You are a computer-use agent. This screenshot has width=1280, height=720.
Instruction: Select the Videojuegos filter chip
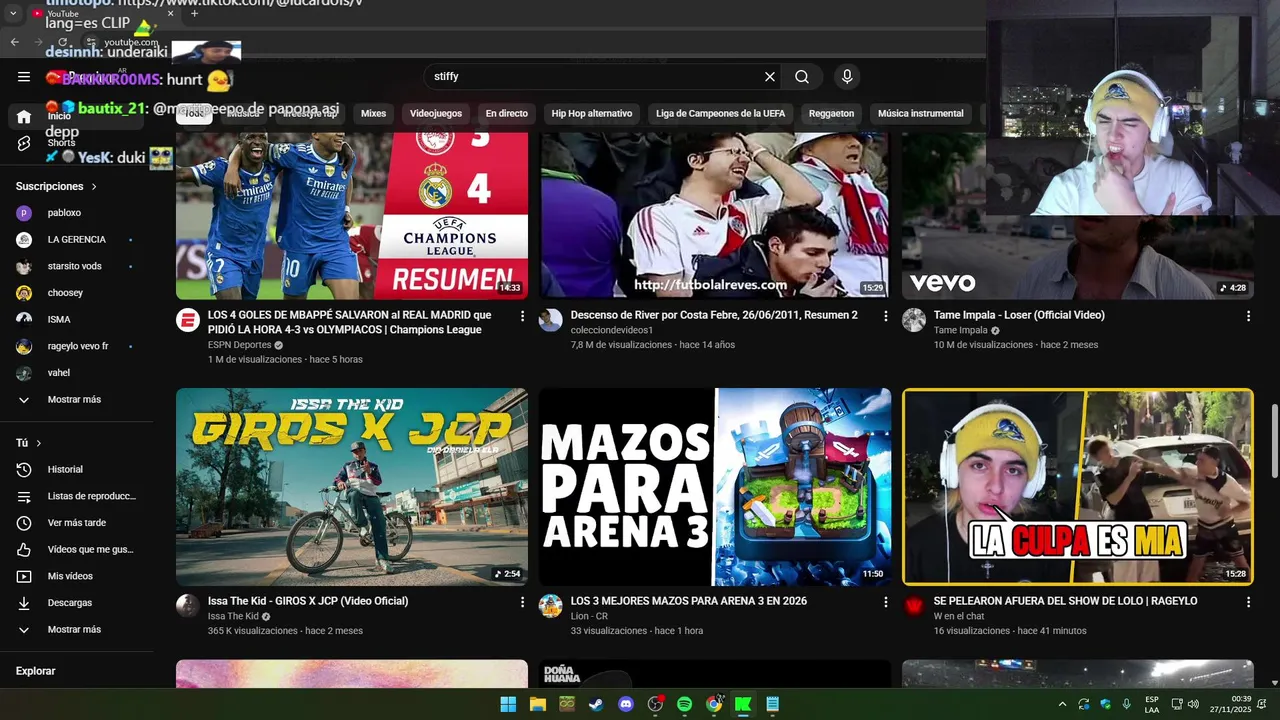pyautogui.click(x=435, y=114)
